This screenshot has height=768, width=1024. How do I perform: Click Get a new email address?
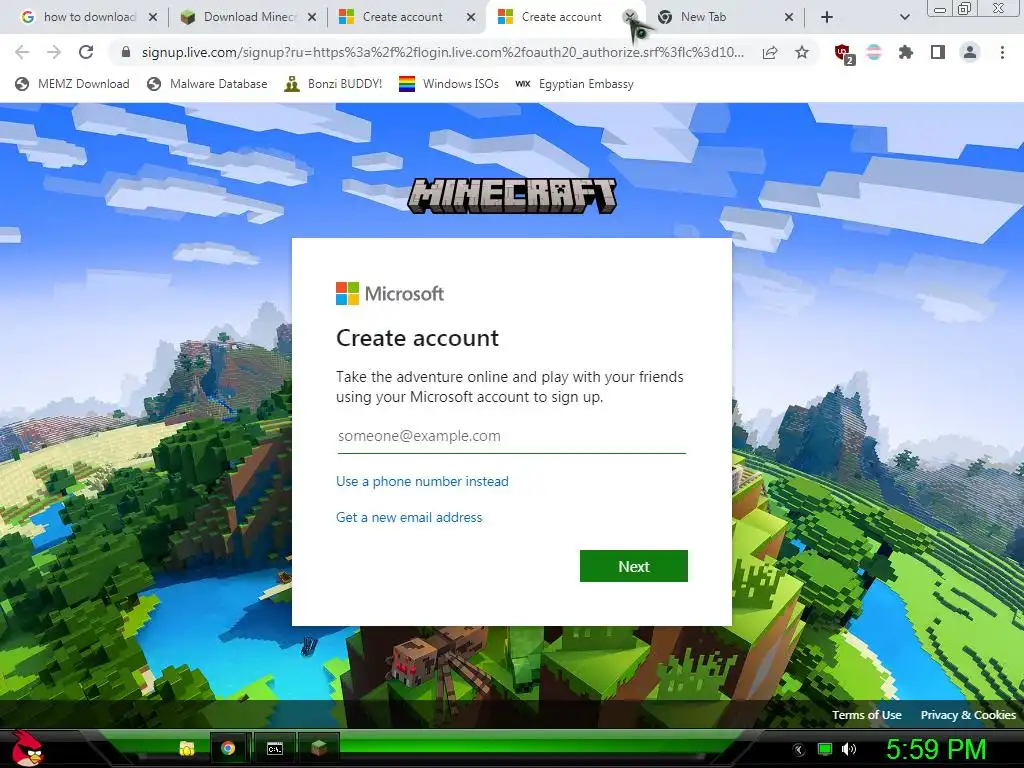click(x=409, y=517)
